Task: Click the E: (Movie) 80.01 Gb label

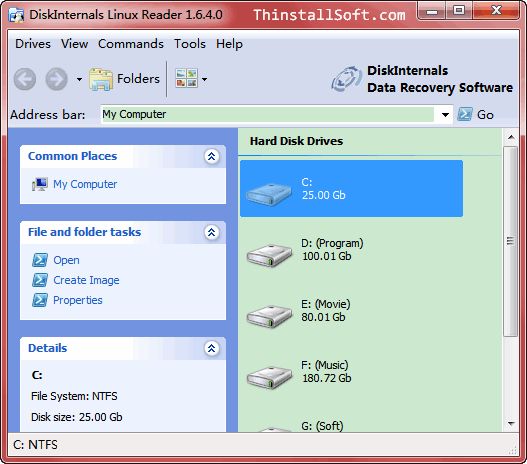Action: [x=326, y=310]
